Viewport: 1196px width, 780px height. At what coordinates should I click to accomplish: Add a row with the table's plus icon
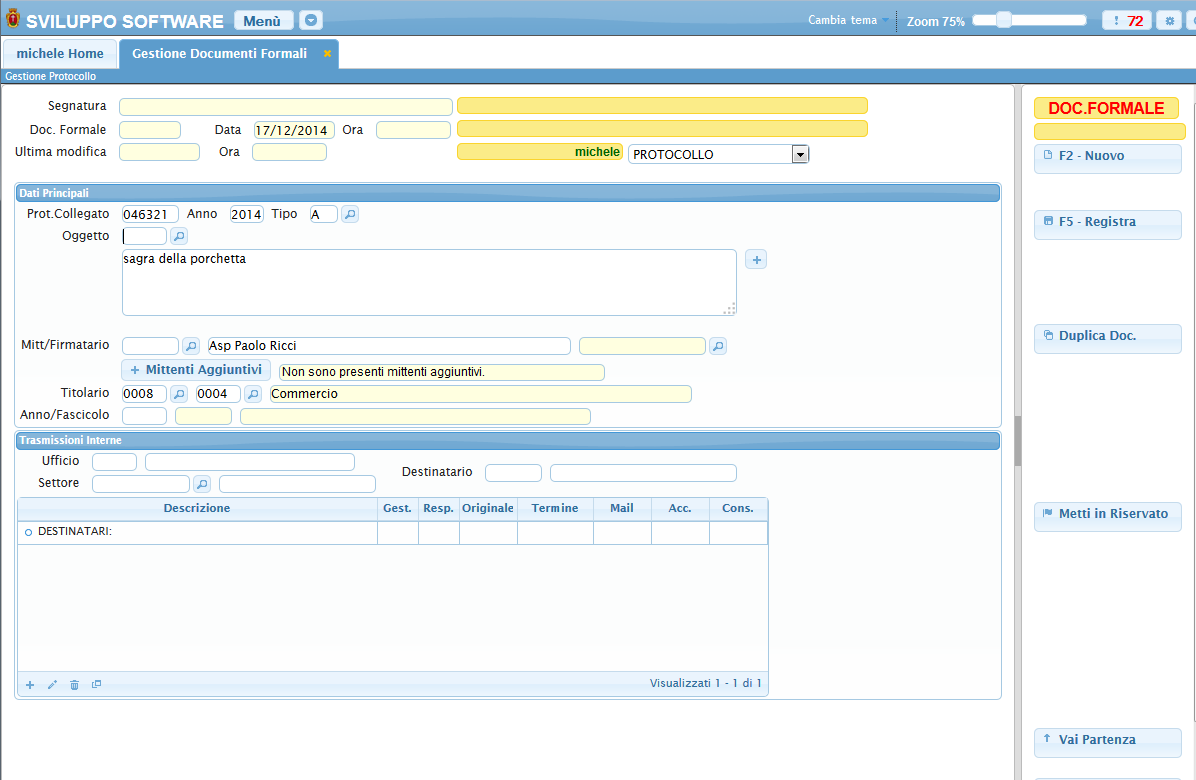click(30, 685)
